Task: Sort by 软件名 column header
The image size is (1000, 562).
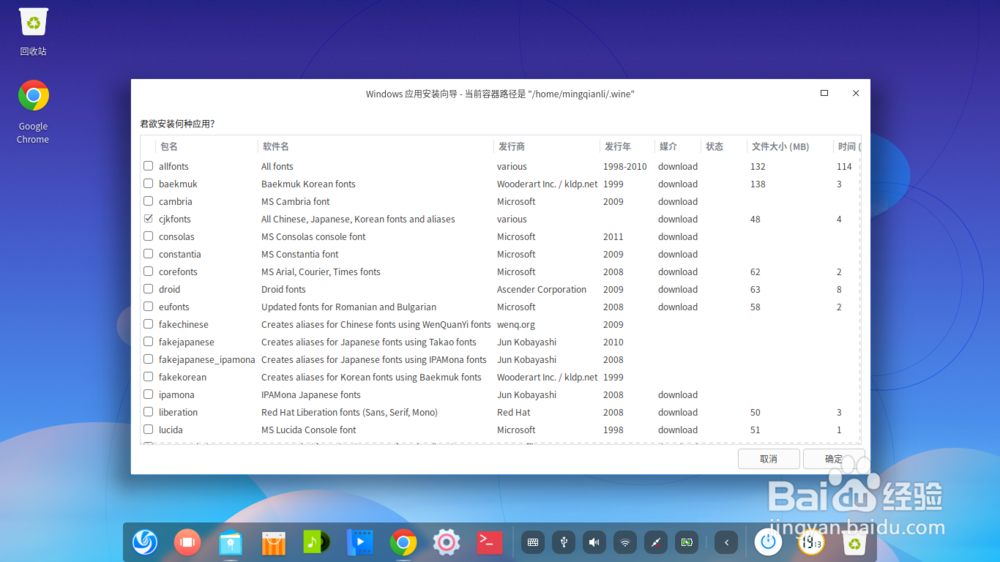Action: [x=376, y=146]
